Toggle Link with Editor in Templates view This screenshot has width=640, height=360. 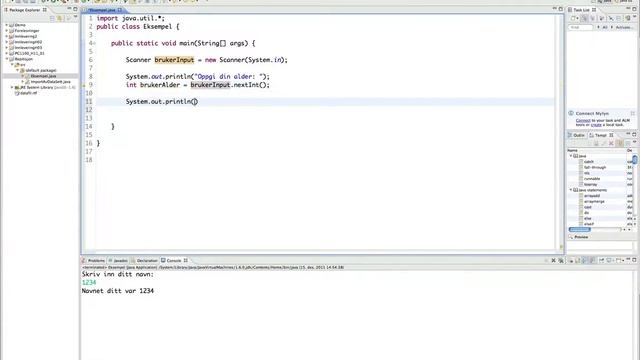tap(620, 143)
